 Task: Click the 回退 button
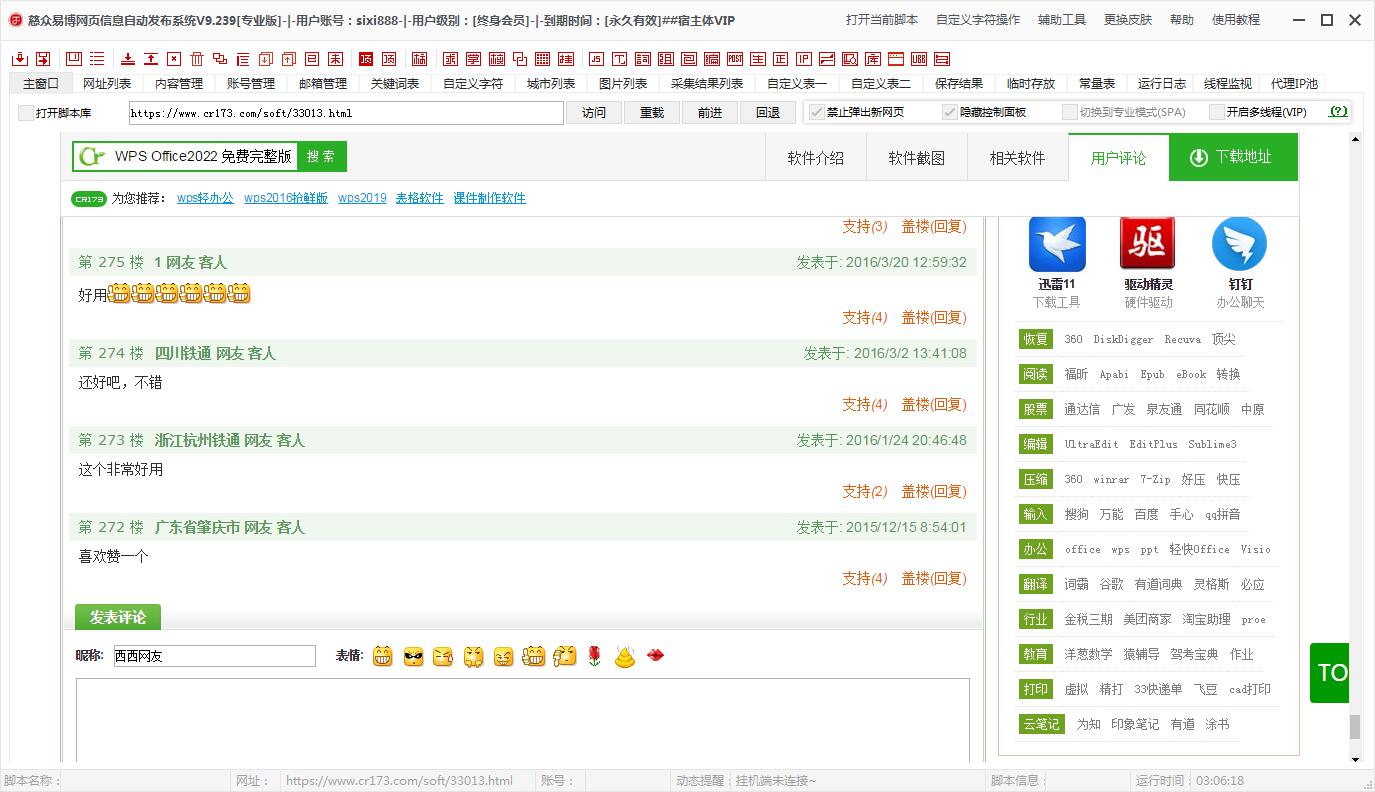tap(768, 113)
